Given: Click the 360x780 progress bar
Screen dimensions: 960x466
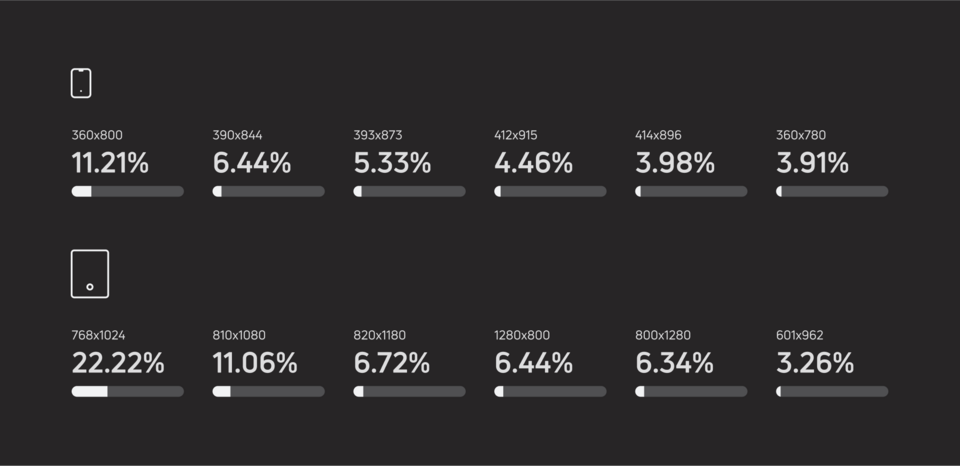Looking at the screenshot, I should 832,191.
